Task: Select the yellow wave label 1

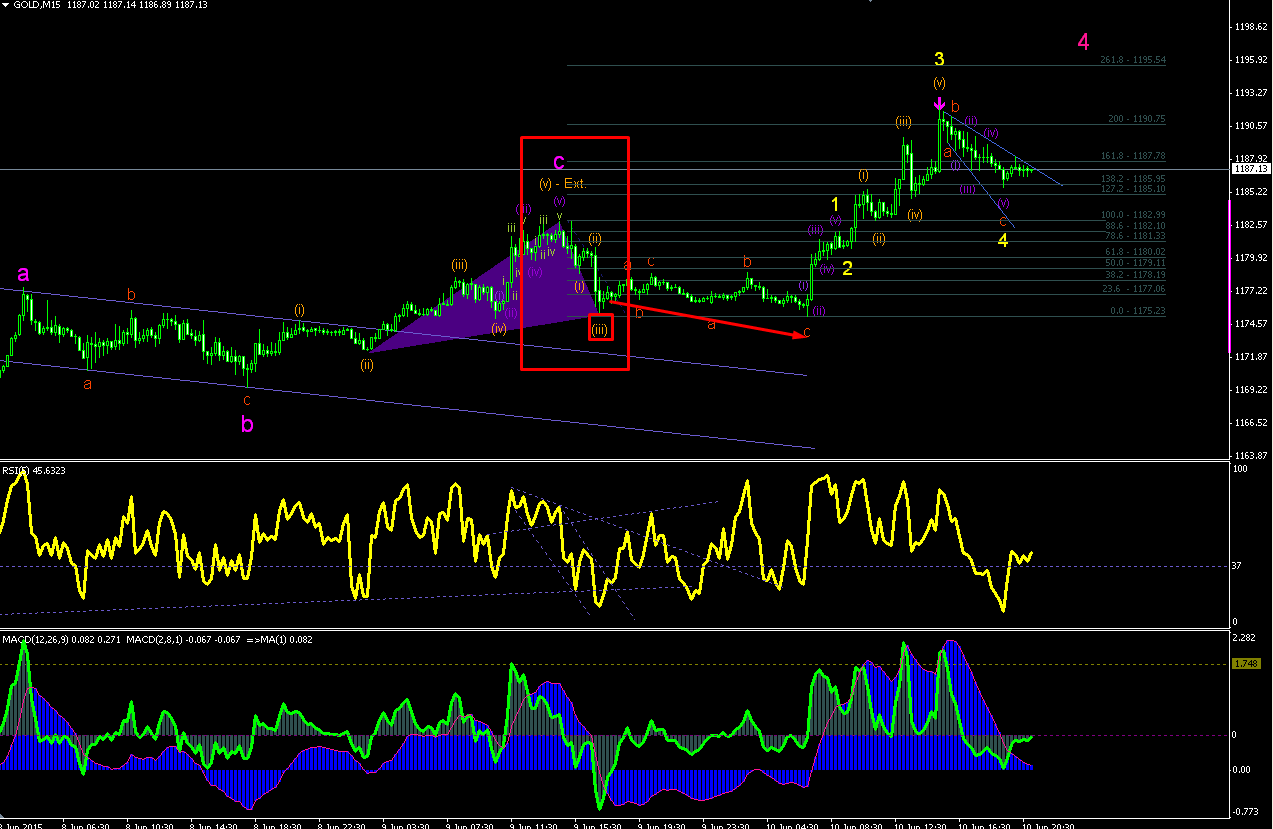Action: point(835,204)
